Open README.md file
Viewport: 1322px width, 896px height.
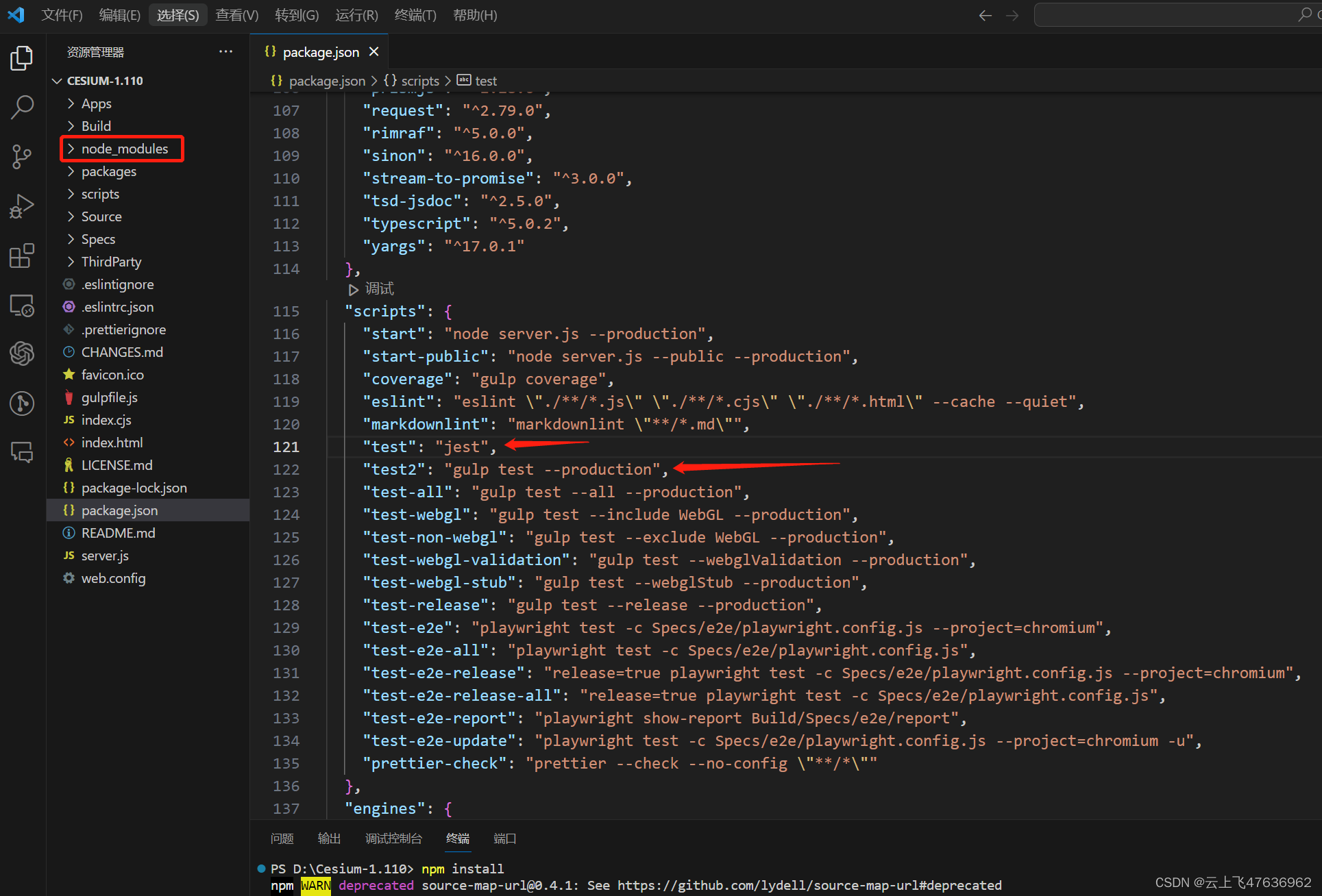point(148,533)
